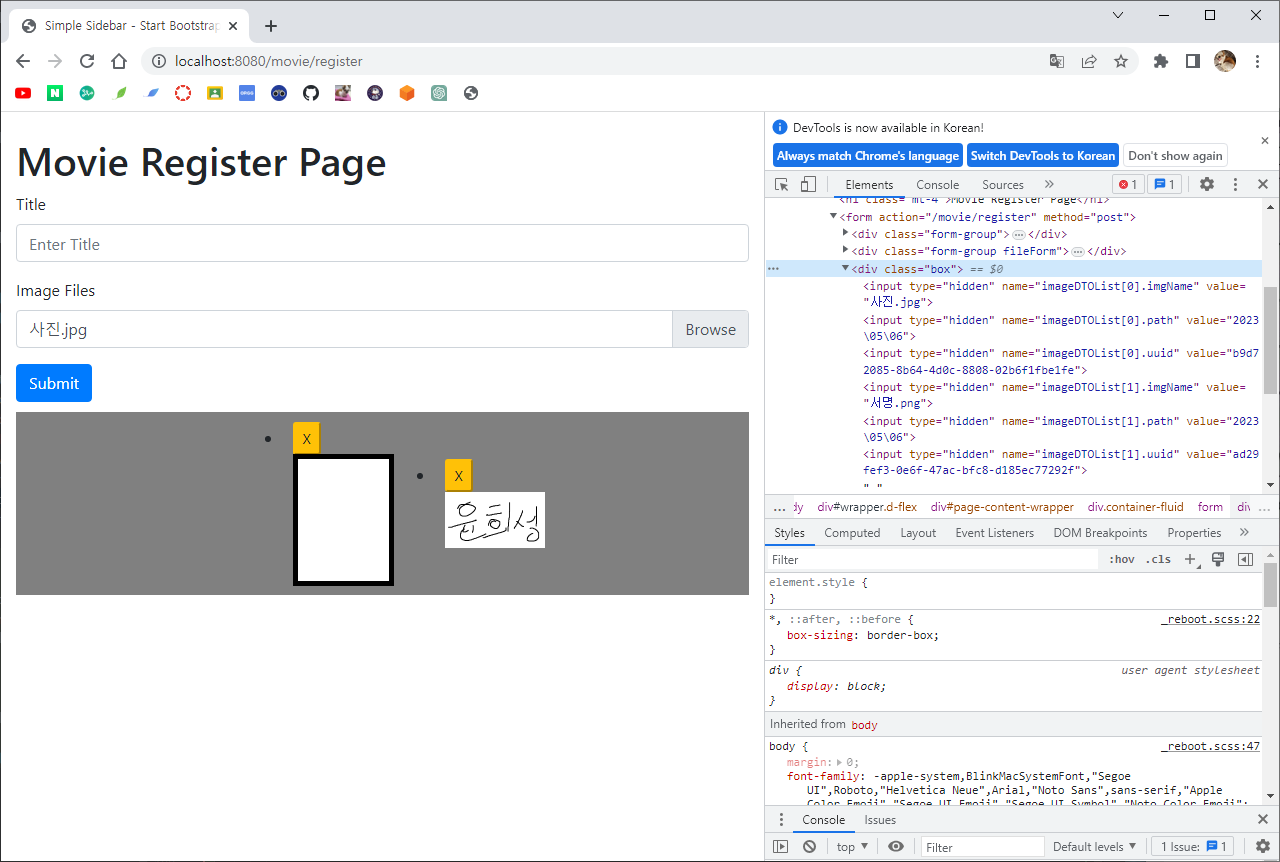The width and height of the screenshot is (1280, 862).
Task: Add a new style rule plus icon
Action: tap(1191, 559)
